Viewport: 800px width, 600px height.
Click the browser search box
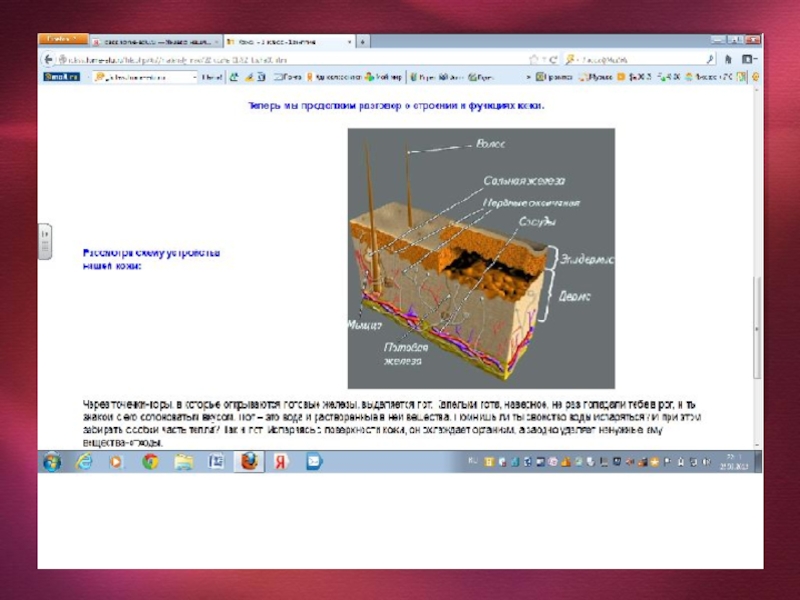point(640,60)
